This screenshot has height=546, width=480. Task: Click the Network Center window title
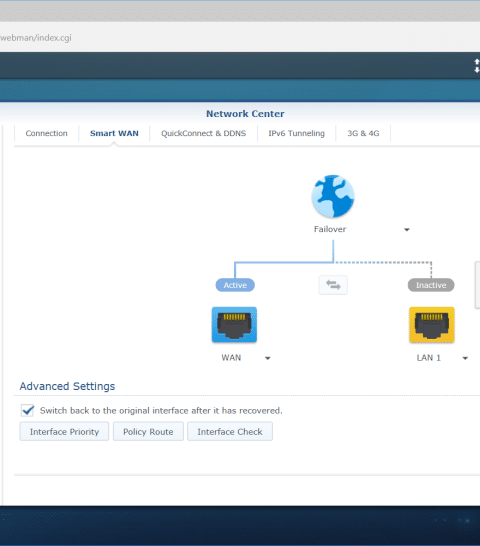coord(245,114)
